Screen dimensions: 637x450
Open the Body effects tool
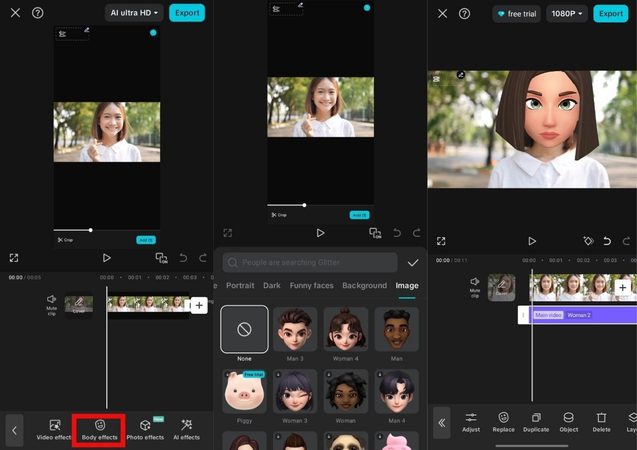99,429
